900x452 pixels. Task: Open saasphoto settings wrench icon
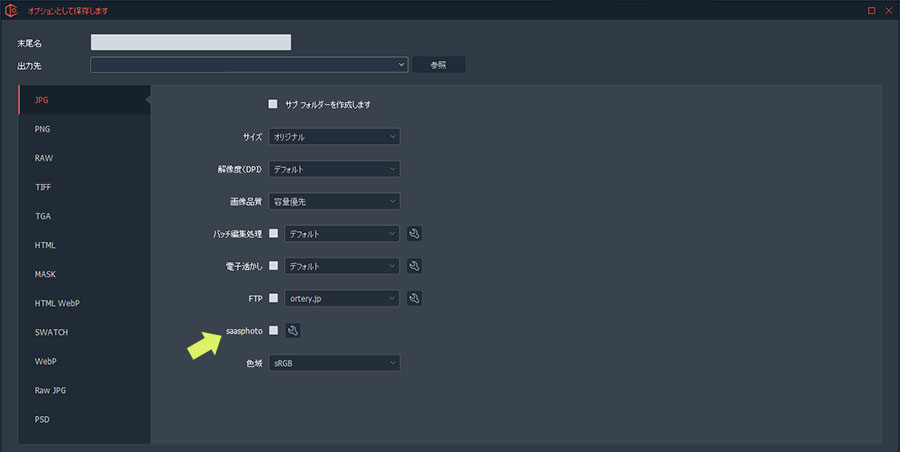point(293,331)
